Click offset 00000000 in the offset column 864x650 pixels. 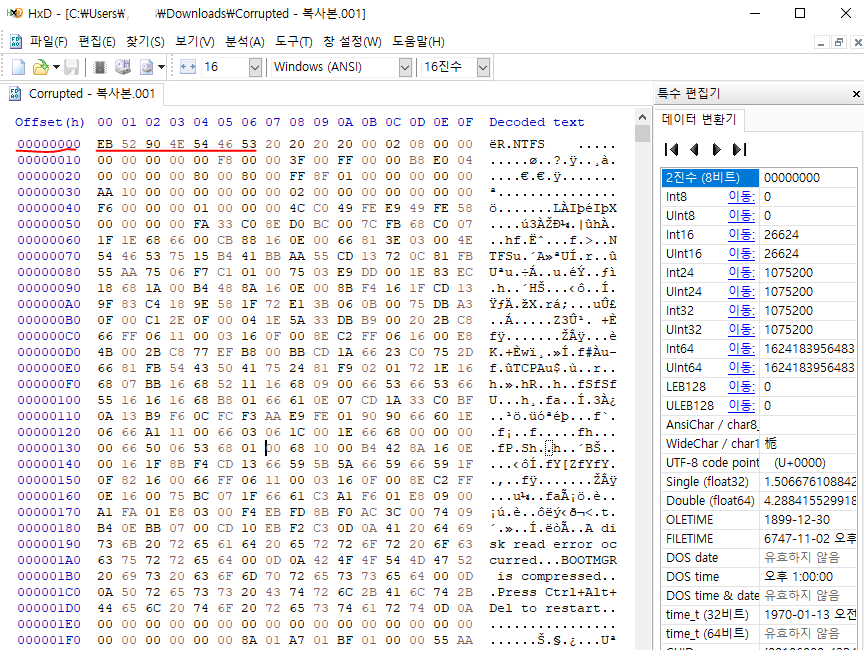point(49,144)
